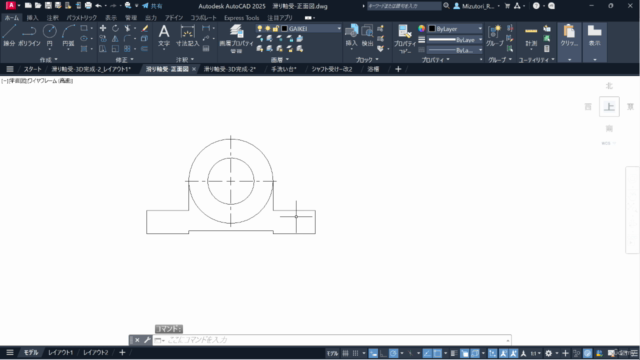Expand the Annotation (注釈) panel

coord(185,60)
